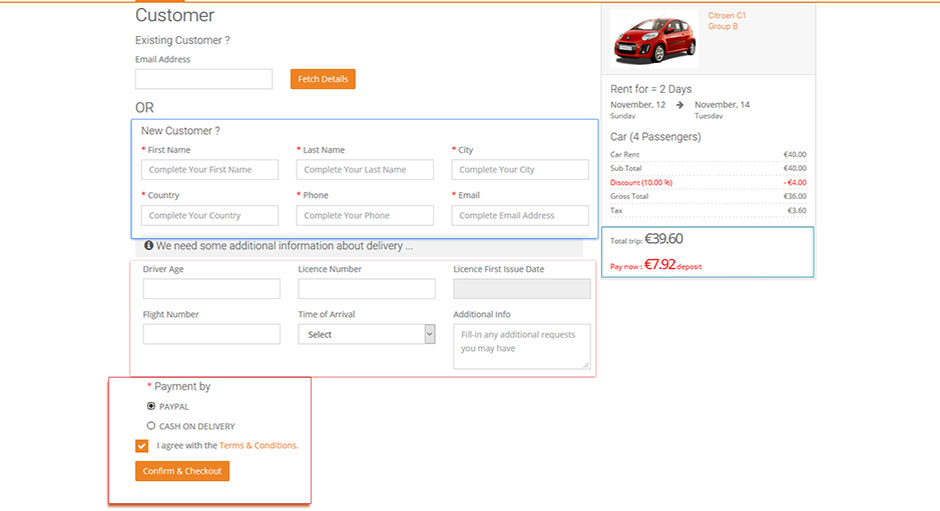Choose CASH ON DELIVERY payment option
Viewport: 940px width, 511px height.
pyautogui.click(x=151, y=426)
